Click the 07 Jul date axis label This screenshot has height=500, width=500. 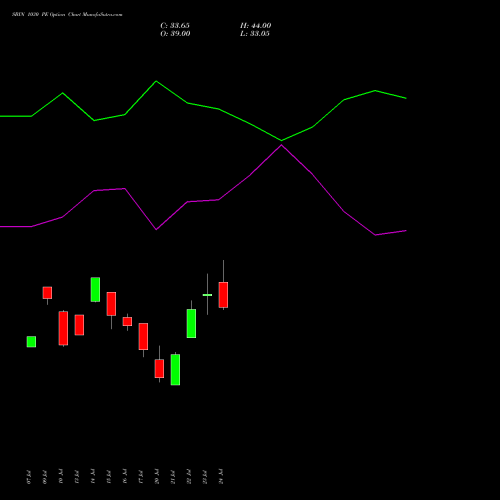(x=29, y=477)
